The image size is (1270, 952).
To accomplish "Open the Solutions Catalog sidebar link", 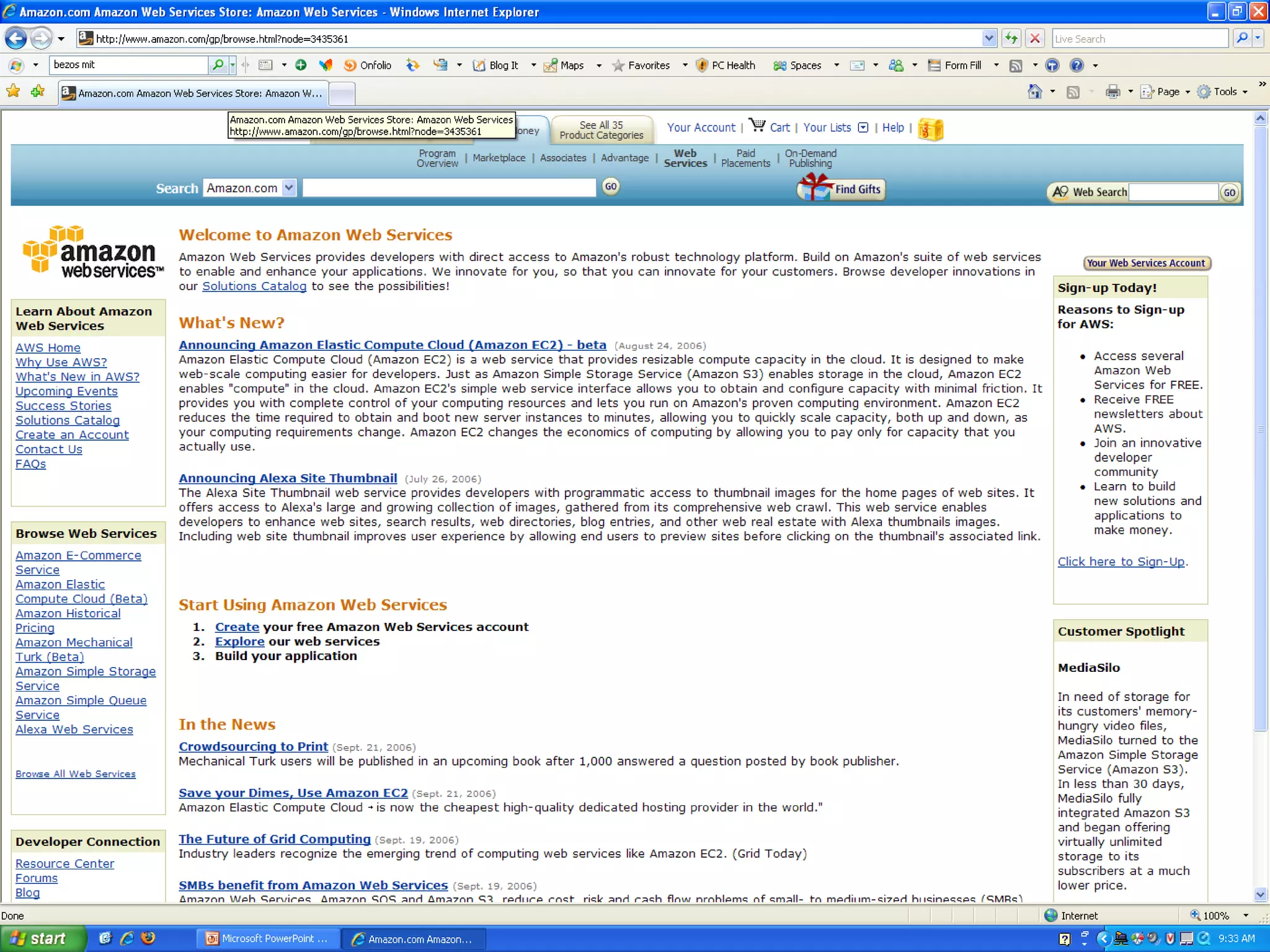I will pyautogui.click(x=68, y=420).
